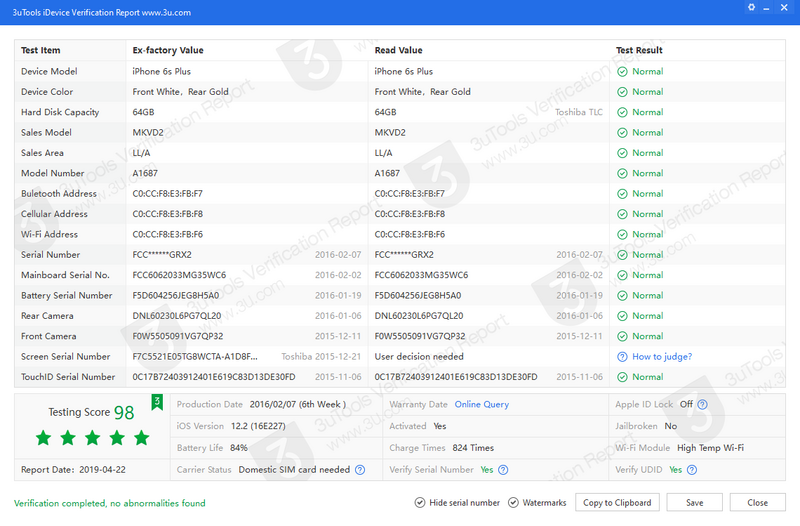800x526 pixels.
Task: Click Copy to Clipboard button
Action: click(617, 503)
